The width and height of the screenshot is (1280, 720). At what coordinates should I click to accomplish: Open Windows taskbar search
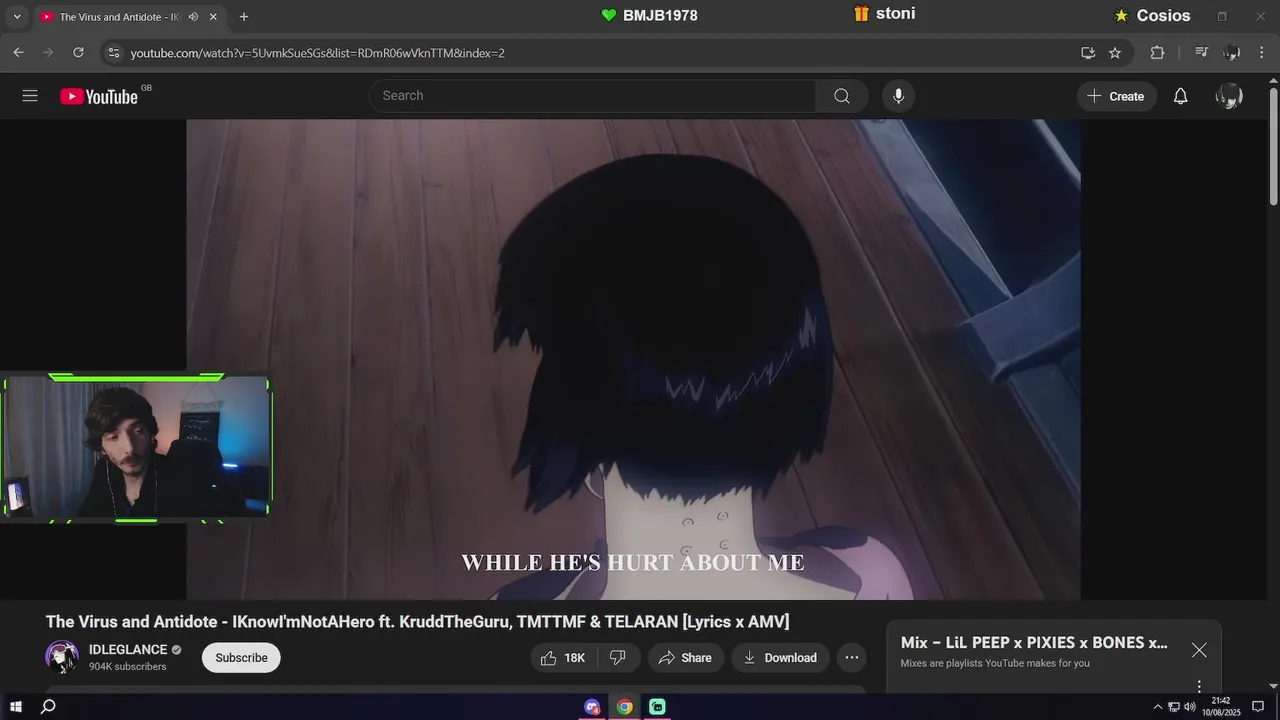(x=48, y=707)
